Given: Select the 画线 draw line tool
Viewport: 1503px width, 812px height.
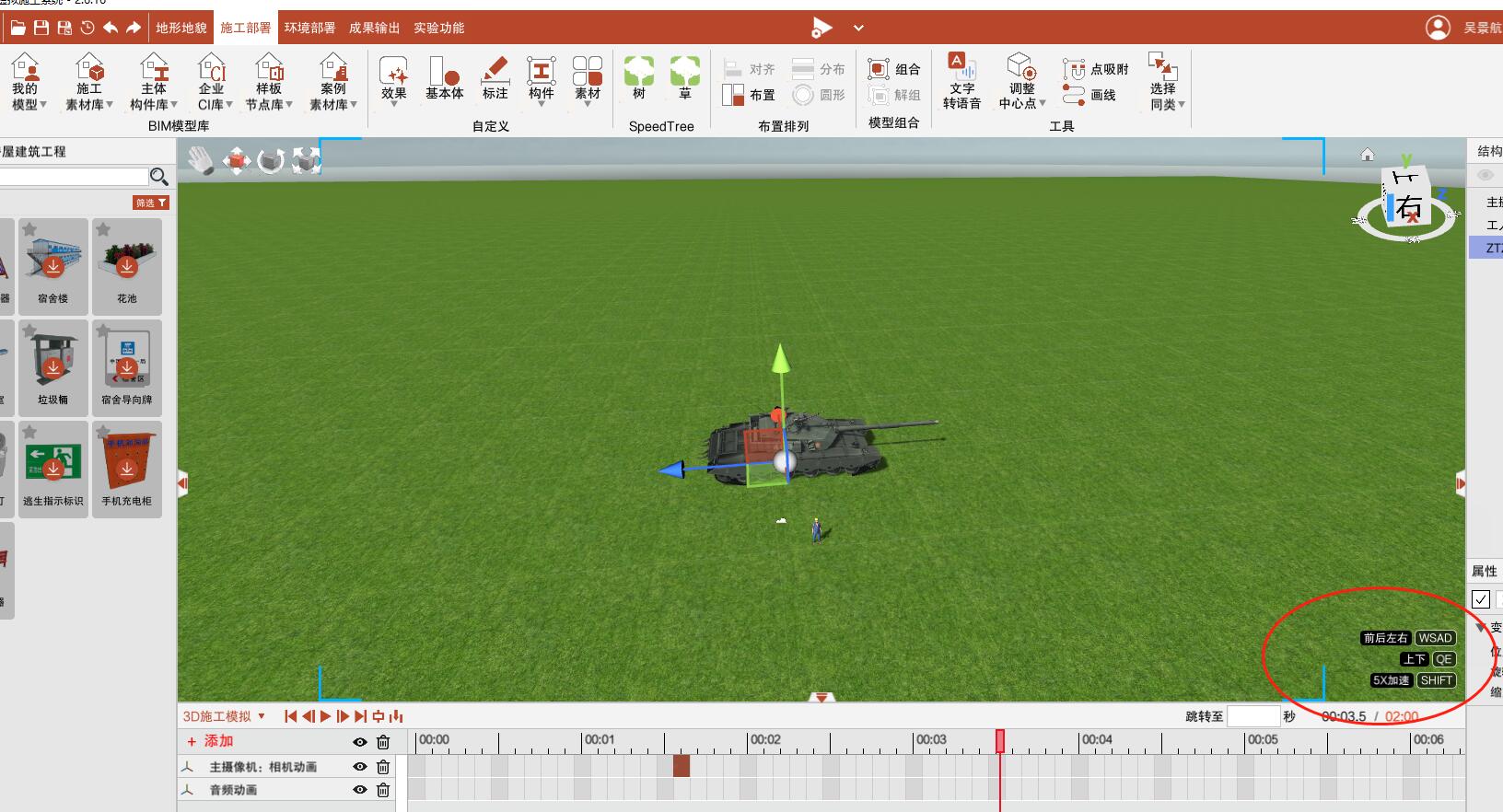Looking at the screenshot, I should pos(1089,95).
